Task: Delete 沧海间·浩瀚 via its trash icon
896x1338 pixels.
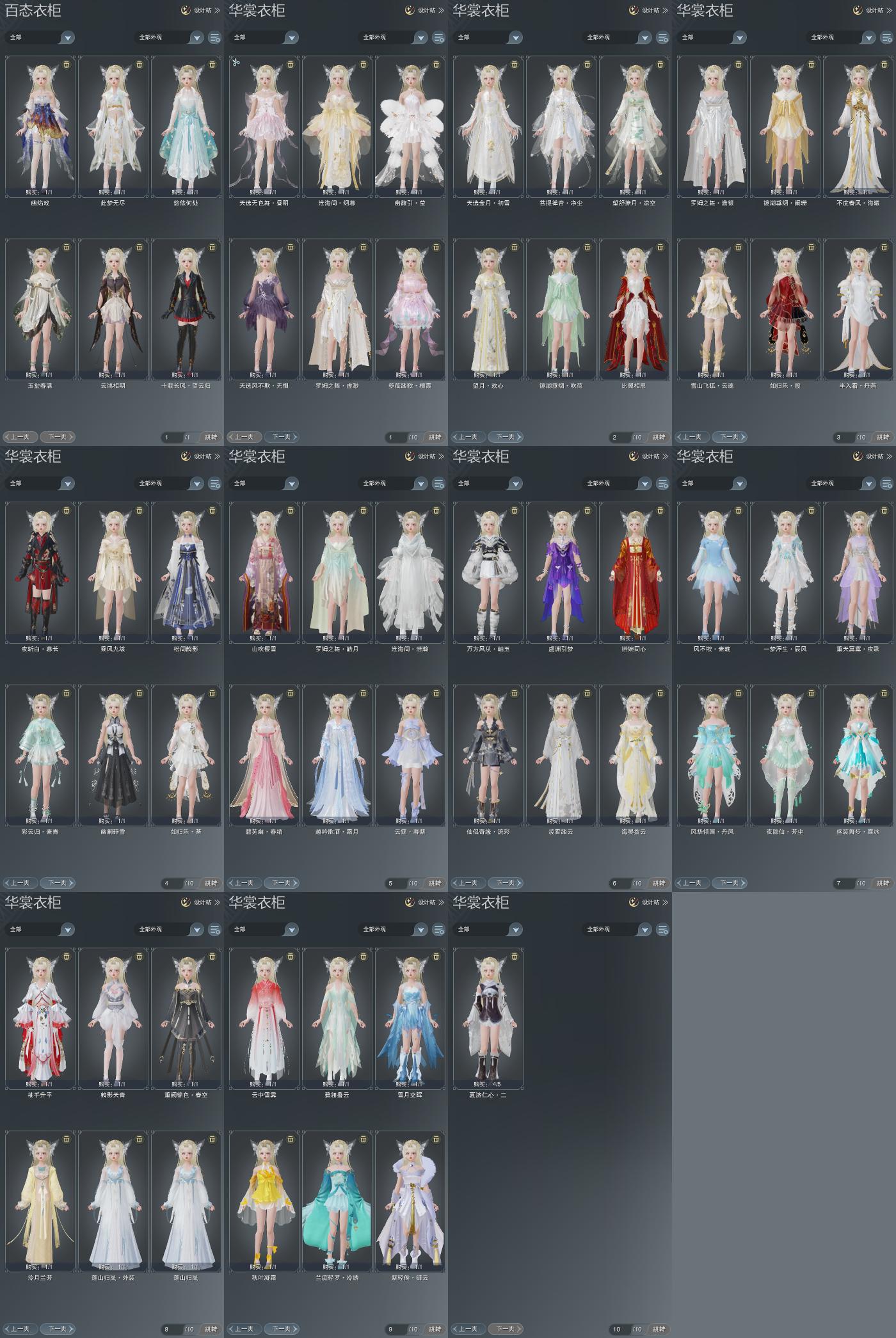Action: point(436,510)
